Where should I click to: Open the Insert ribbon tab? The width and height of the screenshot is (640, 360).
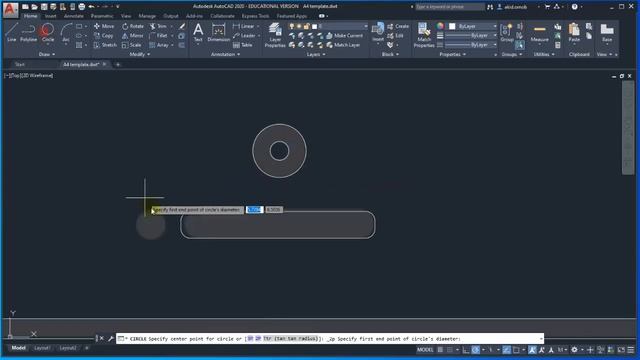point(51,16)
